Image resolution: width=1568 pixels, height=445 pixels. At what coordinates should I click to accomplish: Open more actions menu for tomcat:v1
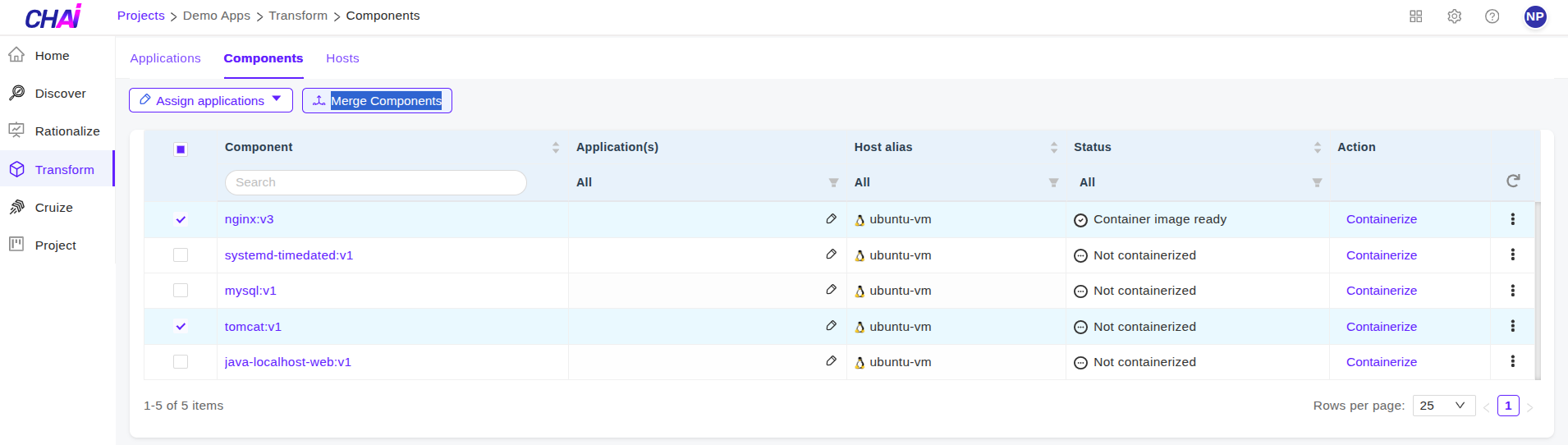point(1513,326)
